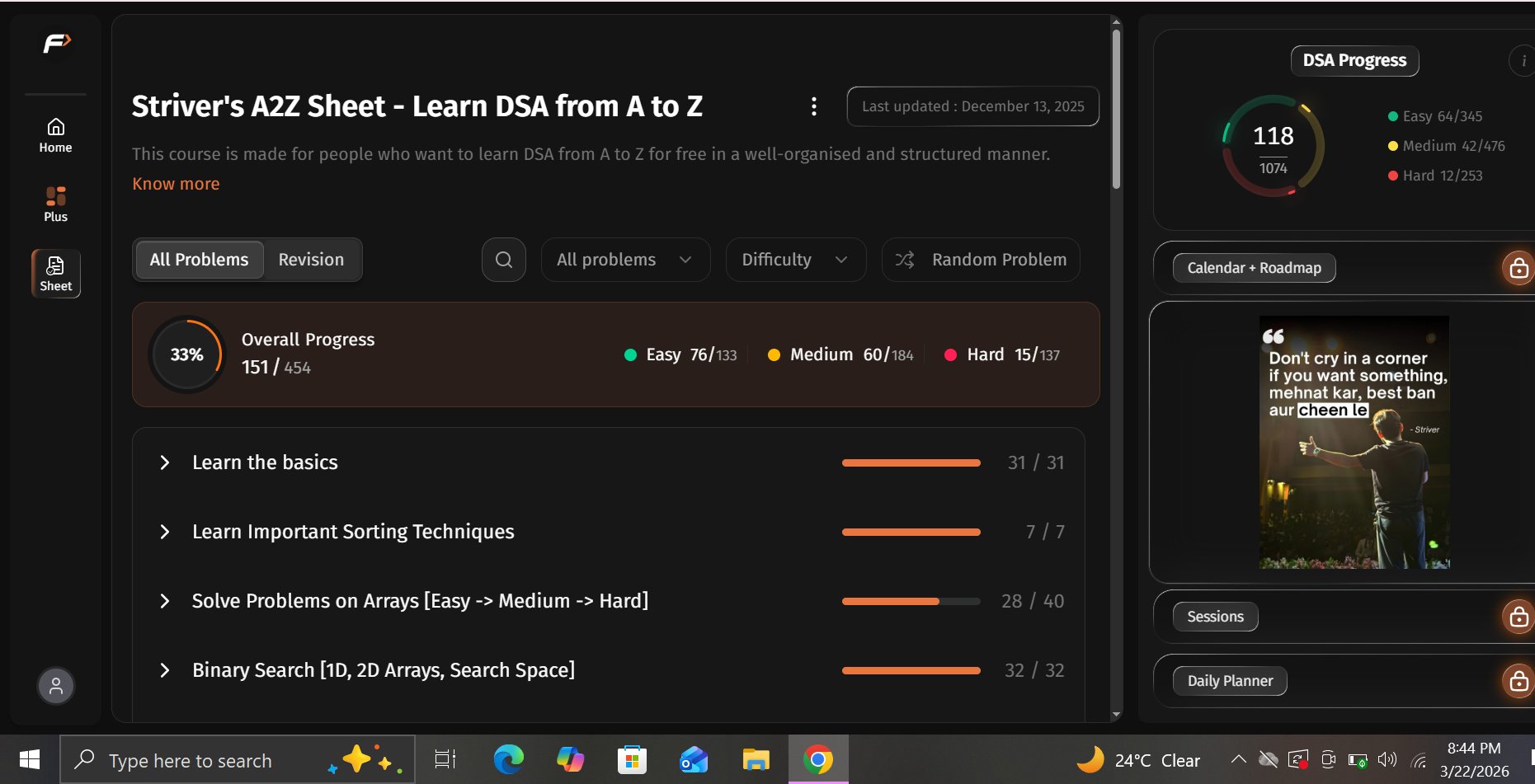Screen dimensions: 1535x784
Task: Open the Sessions button
Action: [x=1215, y=617]
